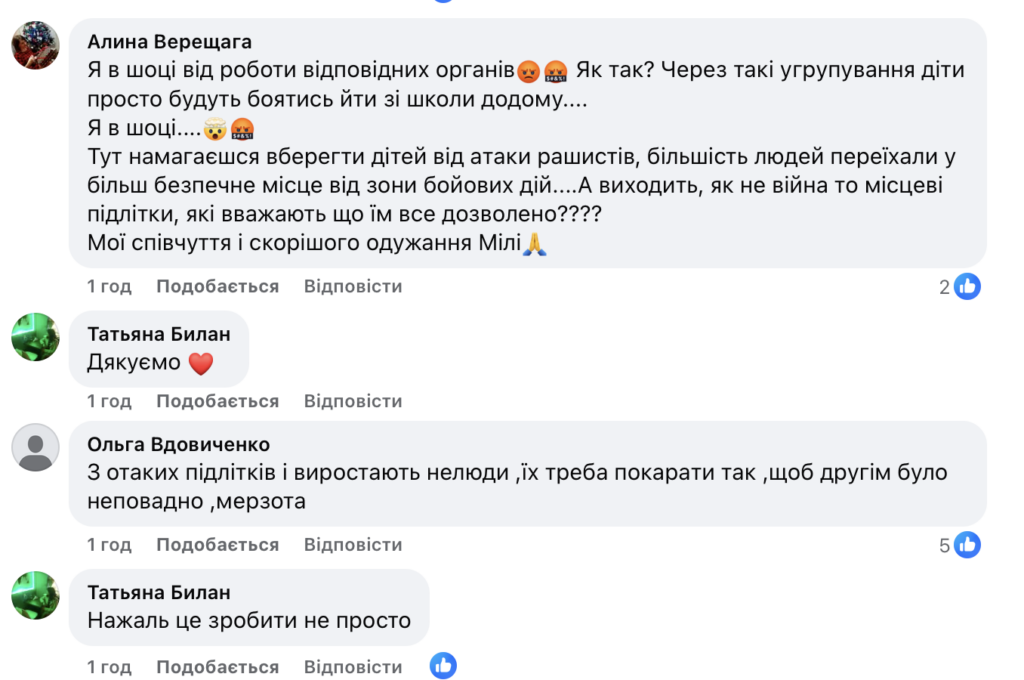Screen dimensions: 1024x680
Task: Click Татьяна Билан's avatar beside 'Нажаль це зробити не просто'
Action: tap(35, 595)
